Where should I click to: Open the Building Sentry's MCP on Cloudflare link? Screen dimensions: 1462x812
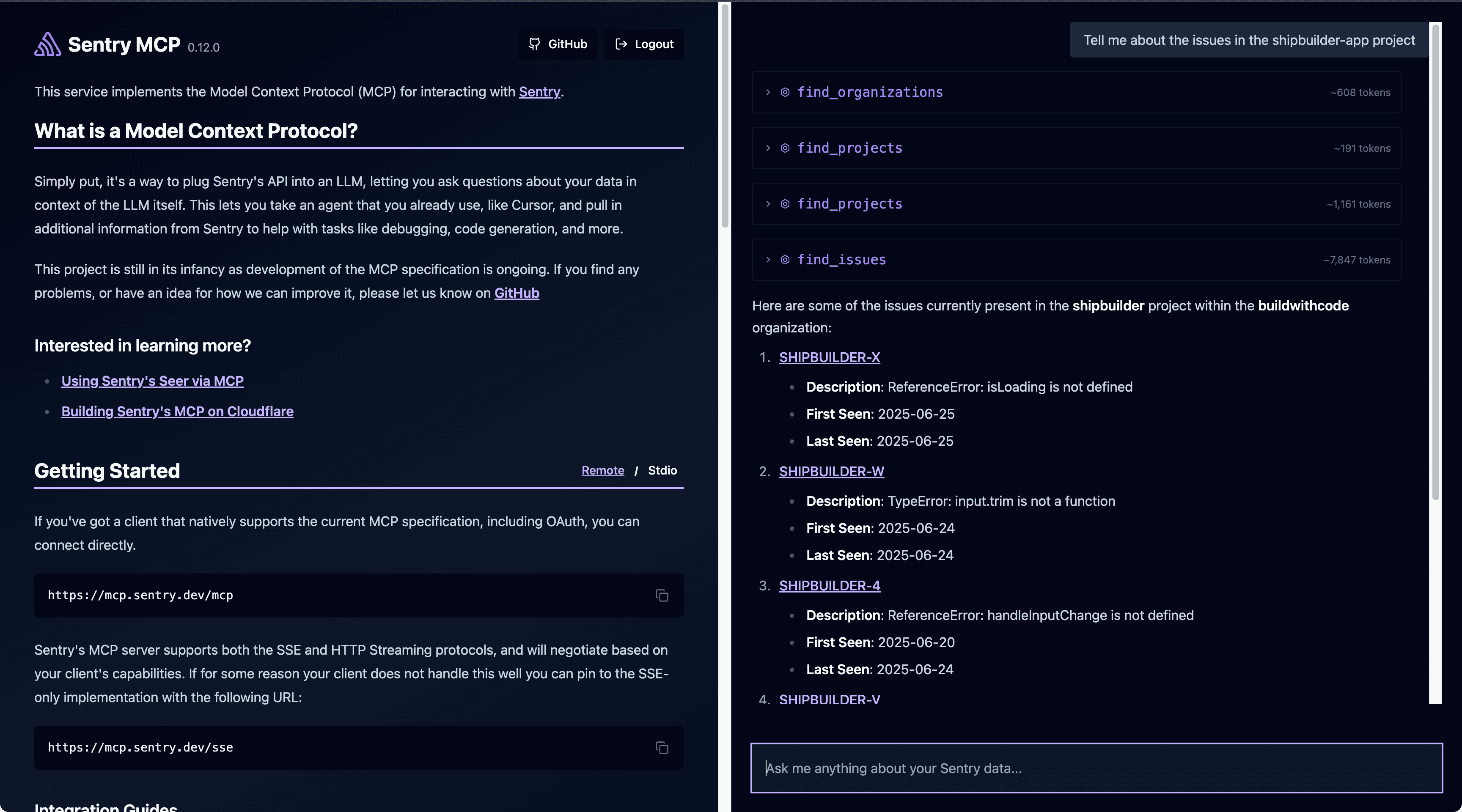pyautogui.click(x=177, y=411)
